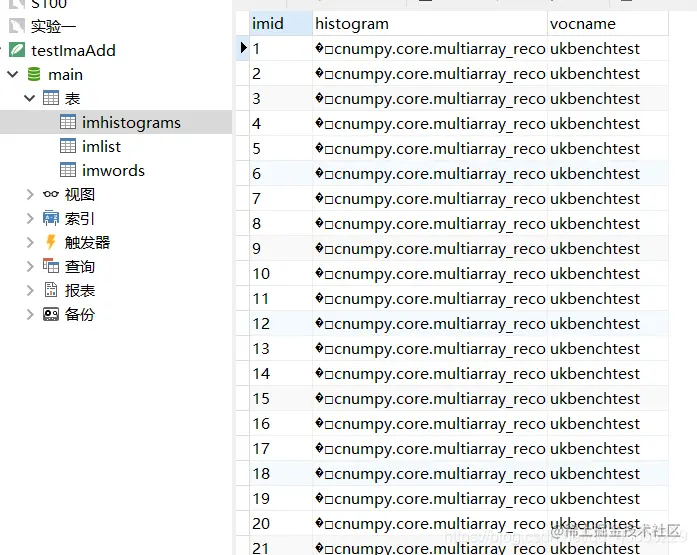Click histogram cell in row 11
This screenshot has height=555, width=697.
click(430, 298)
